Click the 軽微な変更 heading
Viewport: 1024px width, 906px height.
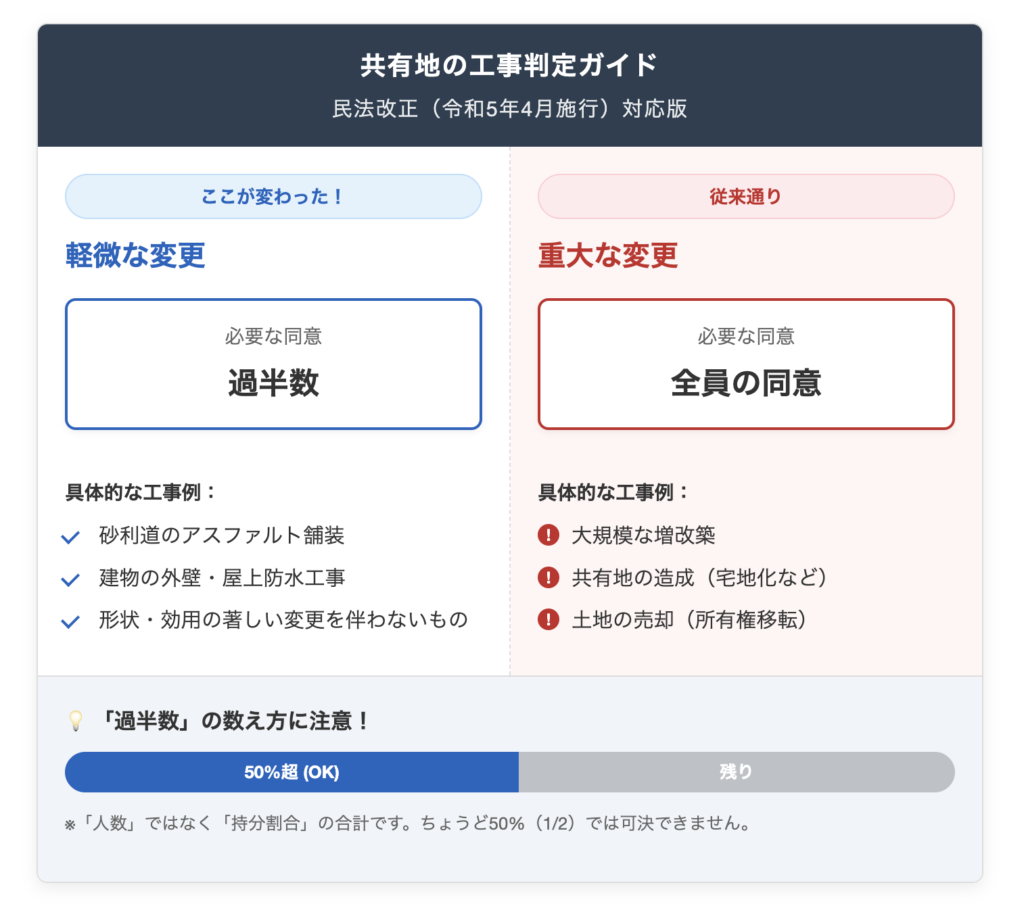coord(136,255)
